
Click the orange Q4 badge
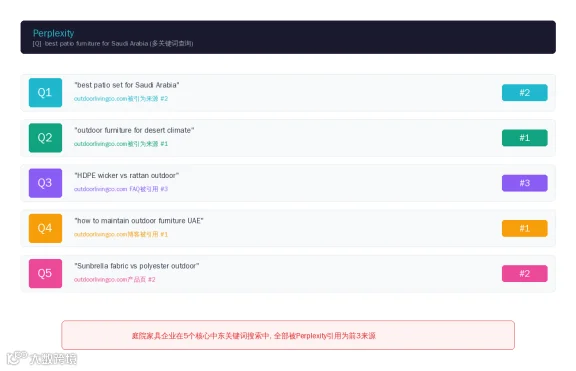pyautogui.click(x=45, y=228)
